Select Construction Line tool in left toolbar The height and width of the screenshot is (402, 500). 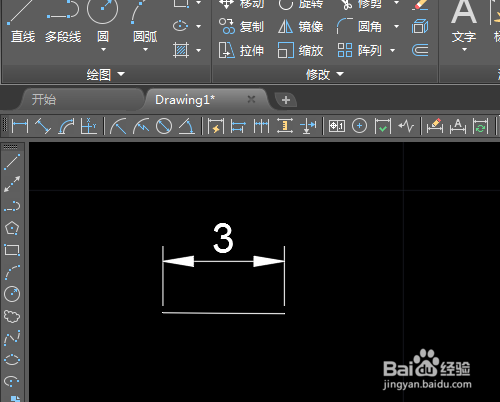click(12, 184)
